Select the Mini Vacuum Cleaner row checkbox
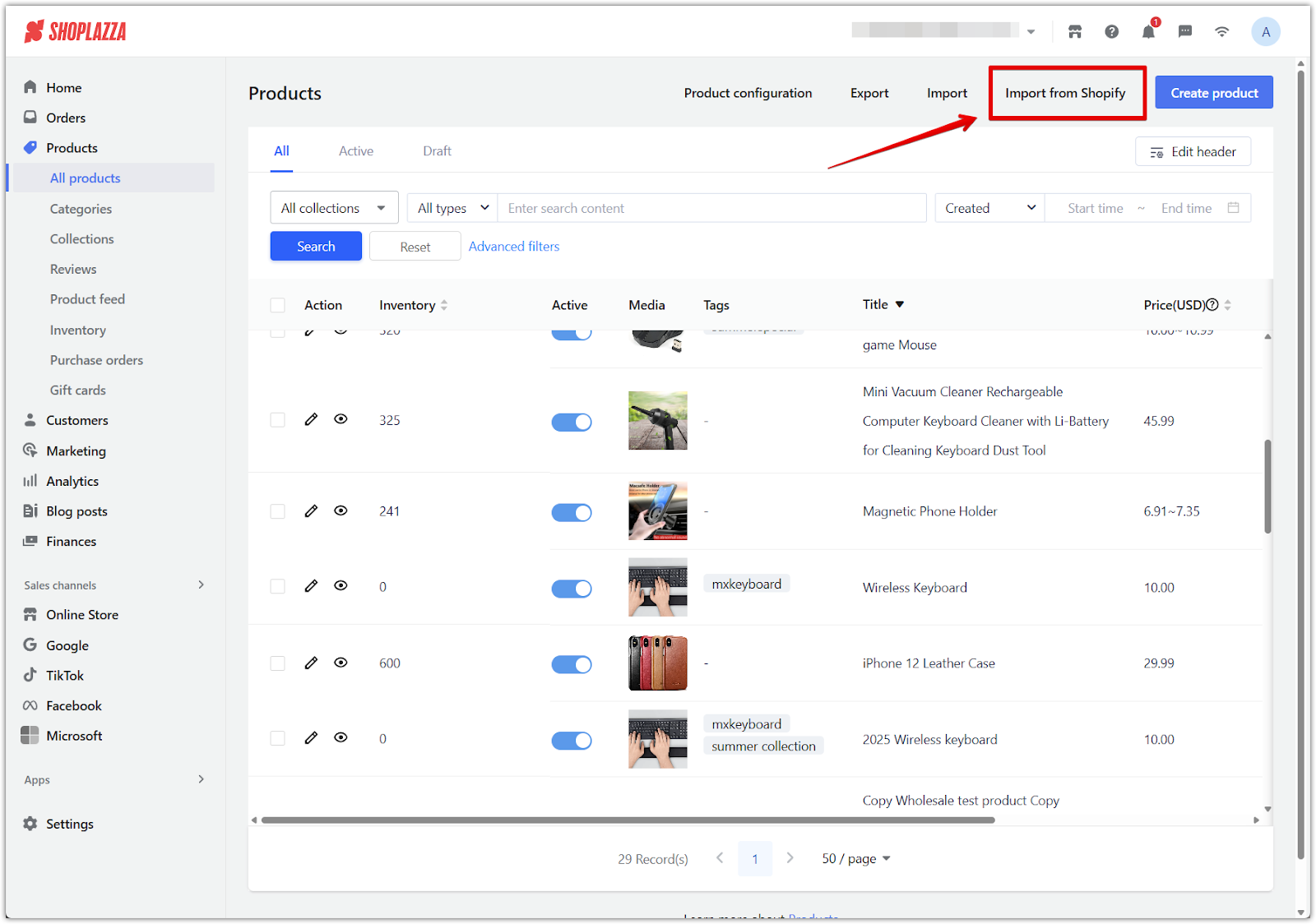 tap(278, 420)
